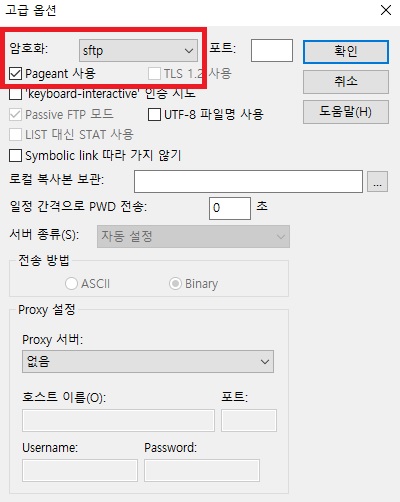Click the 포트 field next to 암호화
Screen dimensions: 400x502
pyautogui.click(x=272, y=50)
